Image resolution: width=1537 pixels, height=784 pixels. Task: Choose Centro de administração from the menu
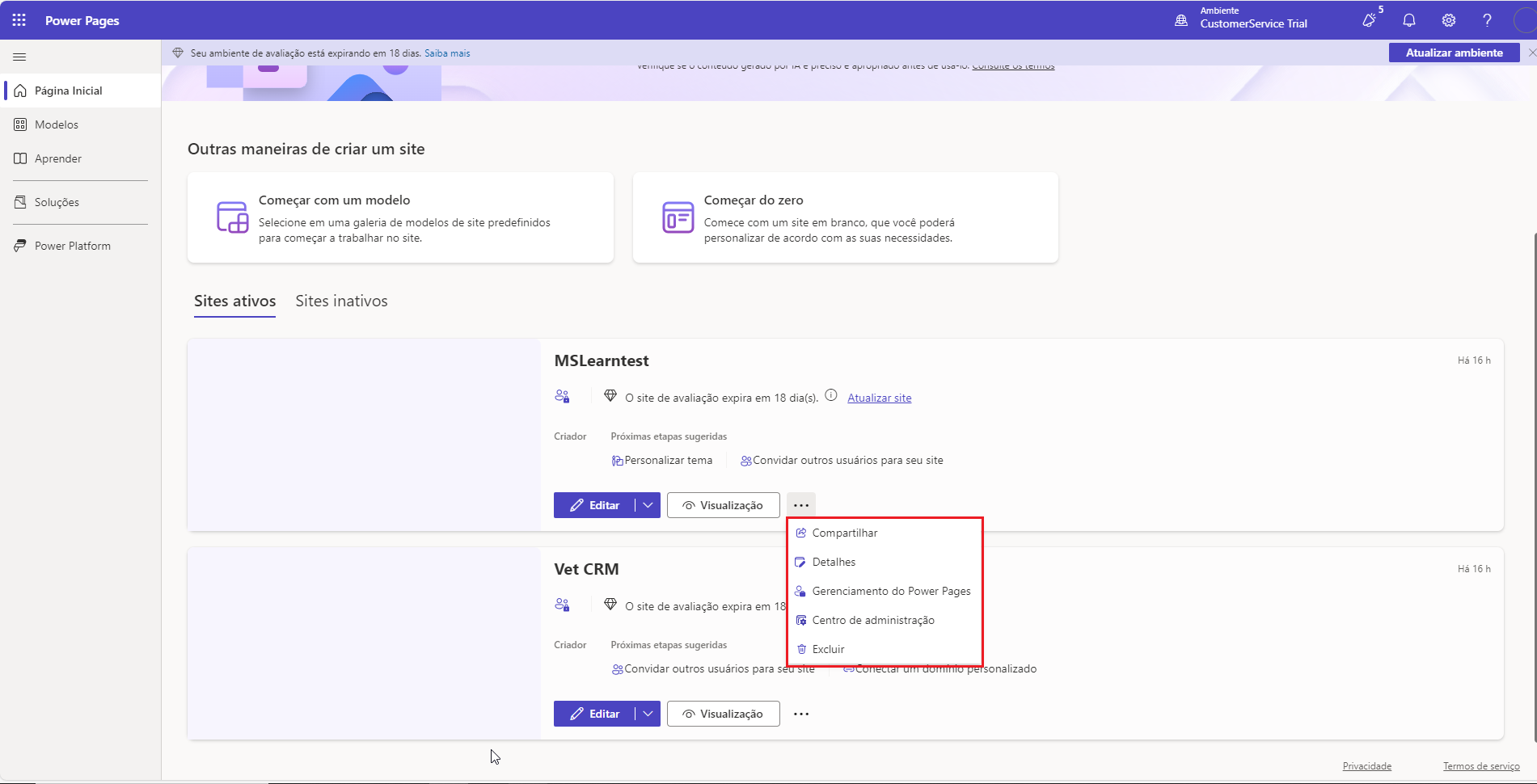coord(885,621)
